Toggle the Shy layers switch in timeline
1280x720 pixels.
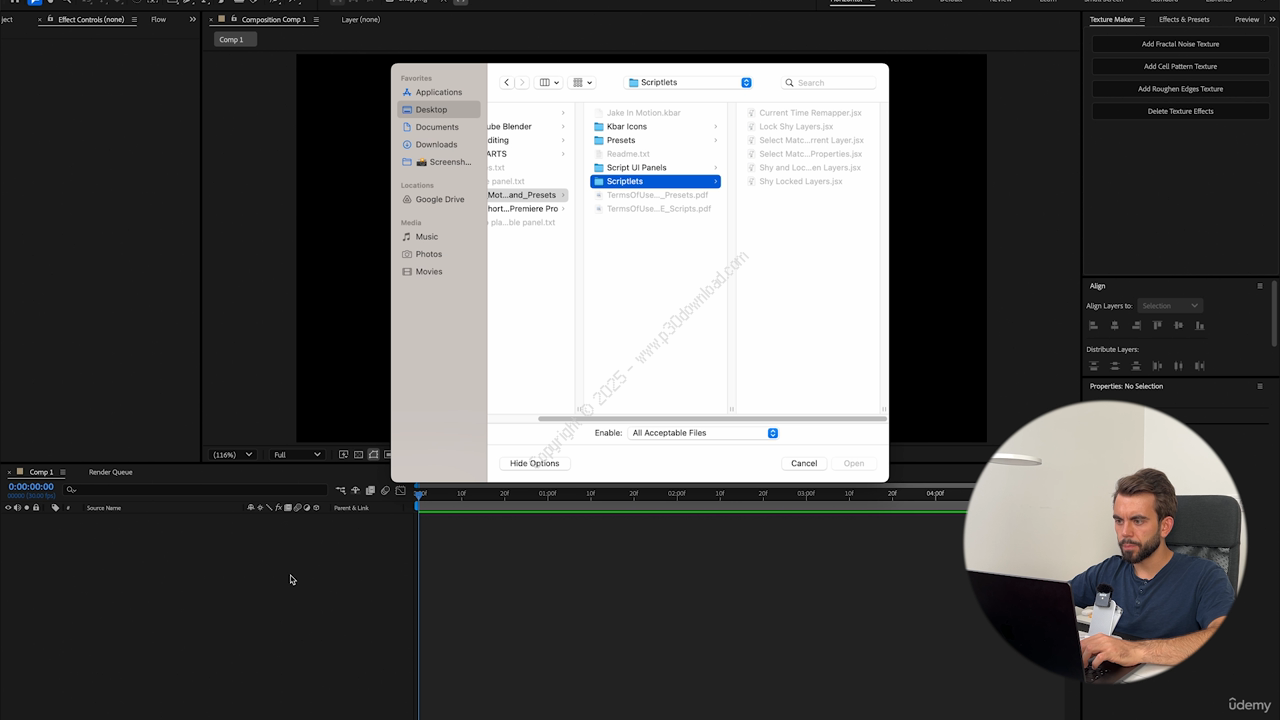[x=355, y=490]
